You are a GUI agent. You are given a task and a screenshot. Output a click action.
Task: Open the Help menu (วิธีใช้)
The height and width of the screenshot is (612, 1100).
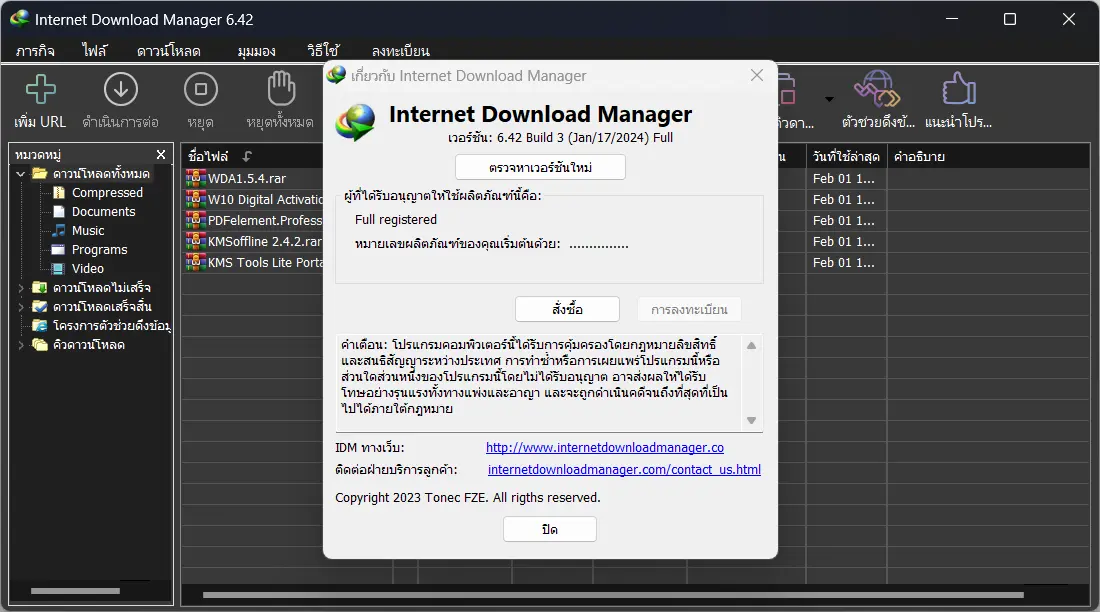(323, 51)
